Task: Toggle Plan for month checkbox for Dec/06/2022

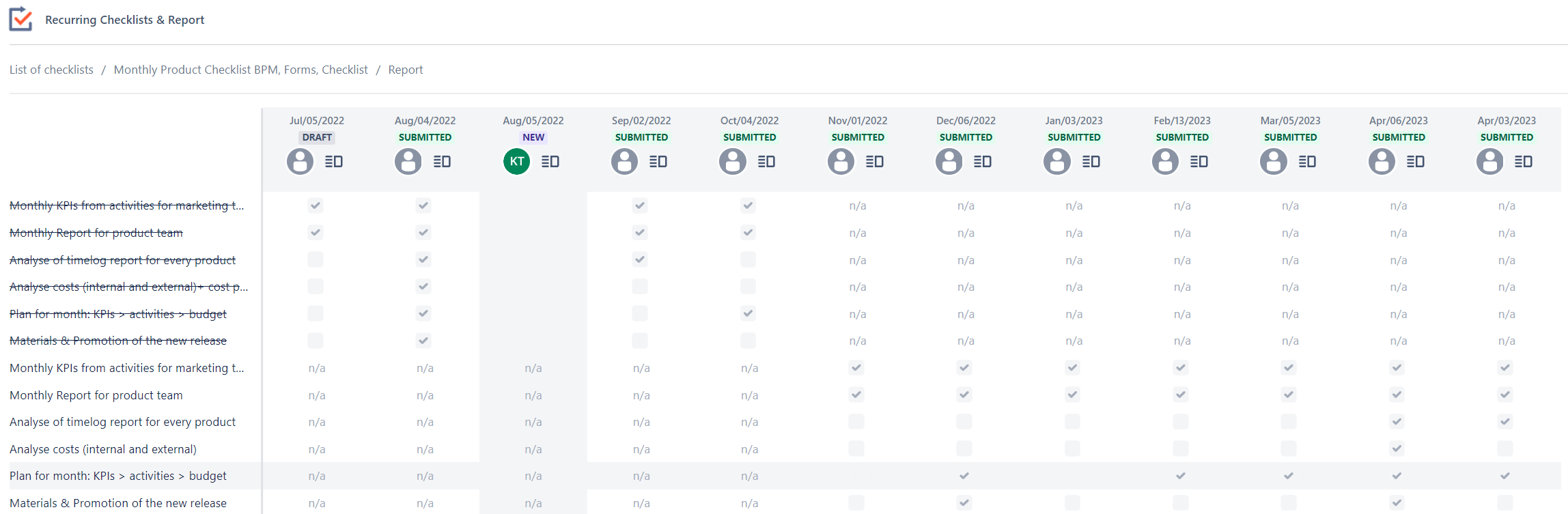Action: coord(964,476)
